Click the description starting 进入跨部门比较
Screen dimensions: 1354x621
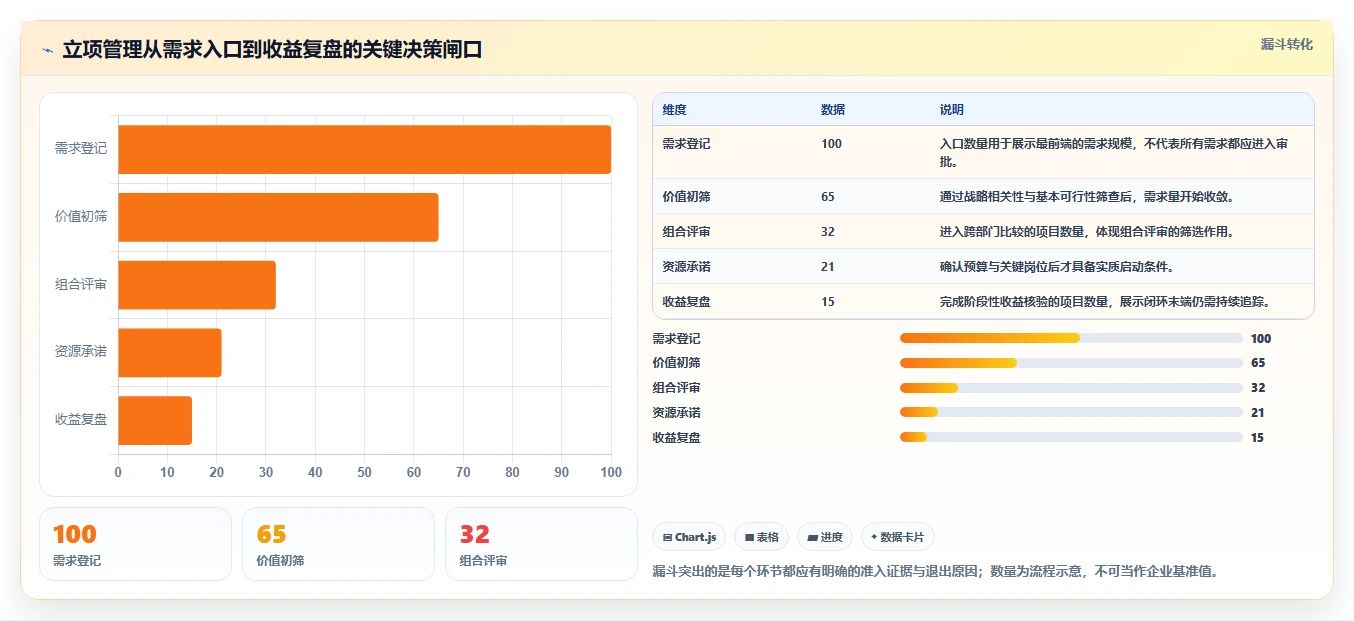coord(1087,231)
